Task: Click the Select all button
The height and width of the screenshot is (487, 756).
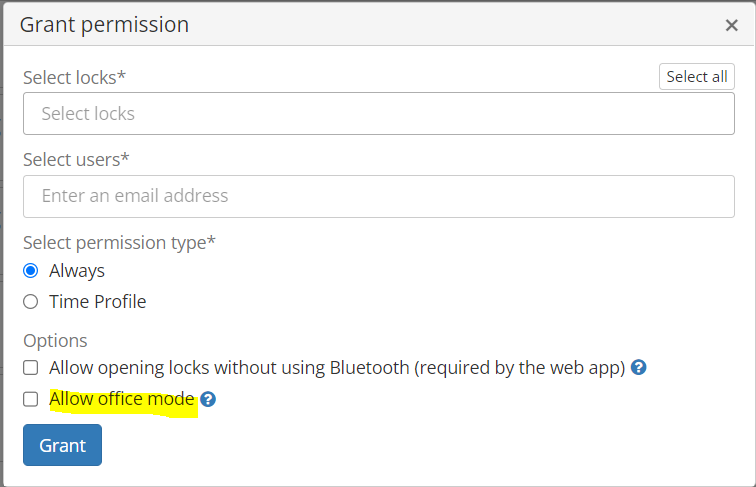Action: pyautogui.click(x=697, y=77)
